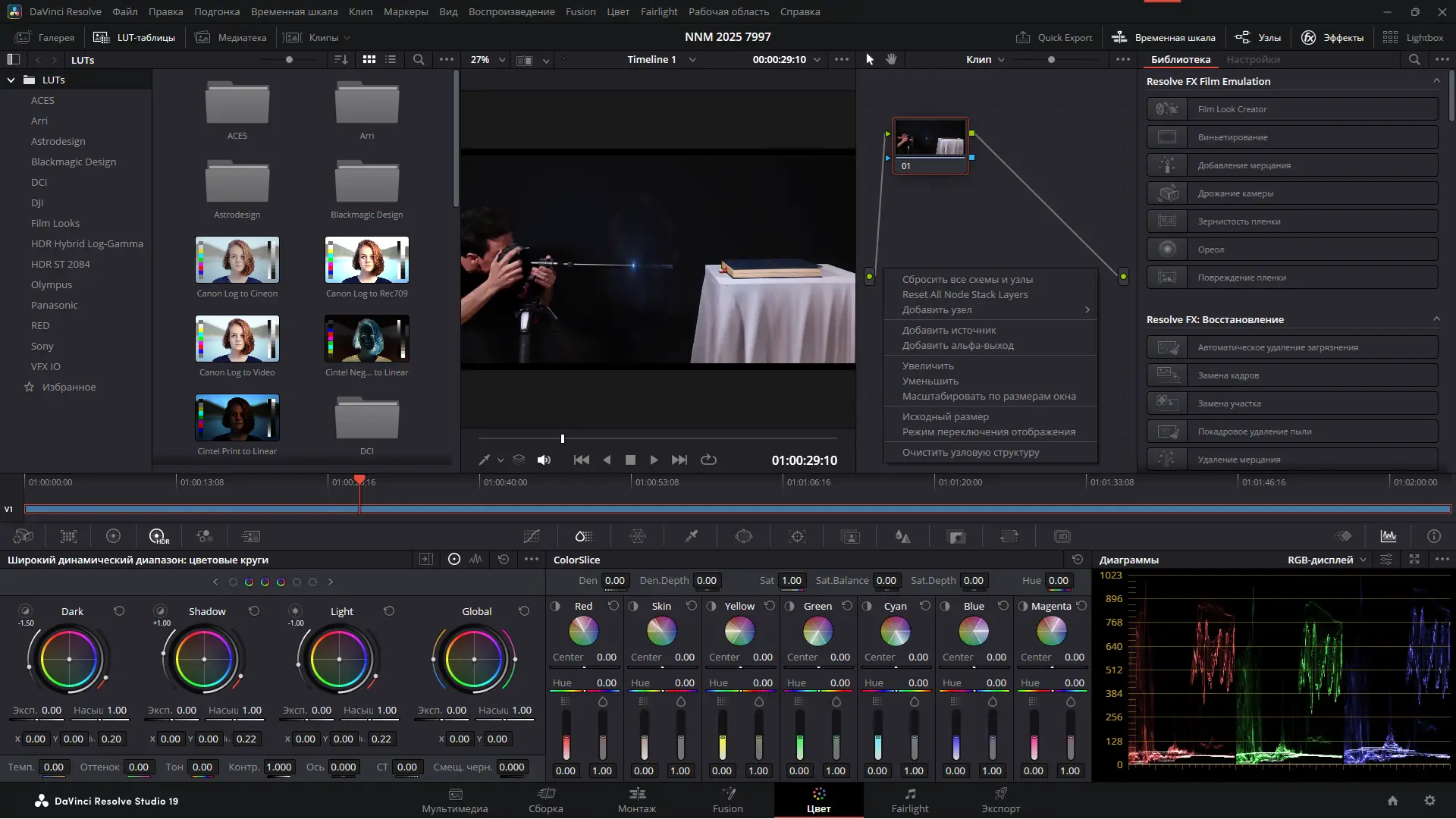Switch to the hand pan tool

coord(891,59)
